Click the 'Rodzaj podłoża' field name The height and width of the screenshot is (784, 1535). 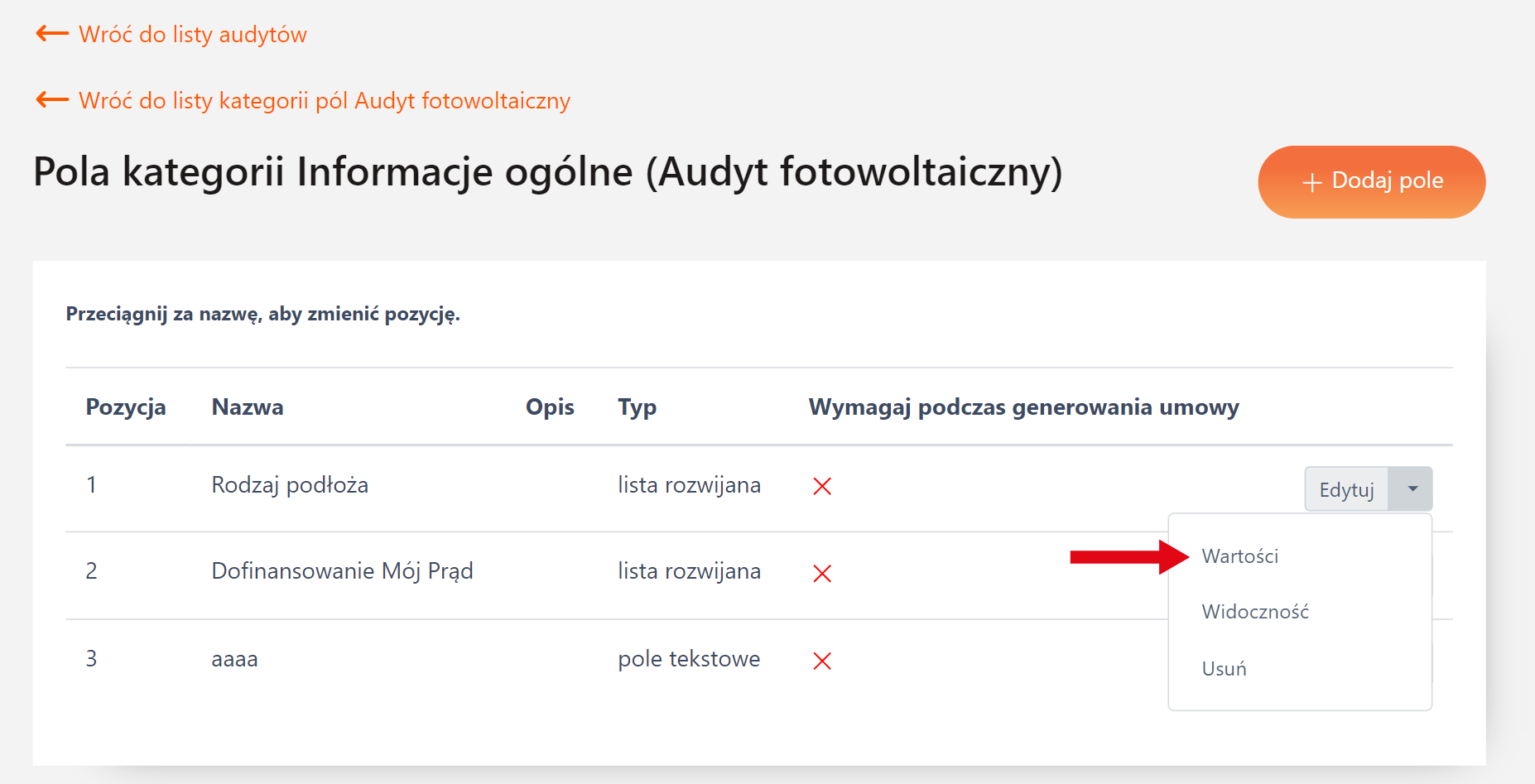coord(290,485)
